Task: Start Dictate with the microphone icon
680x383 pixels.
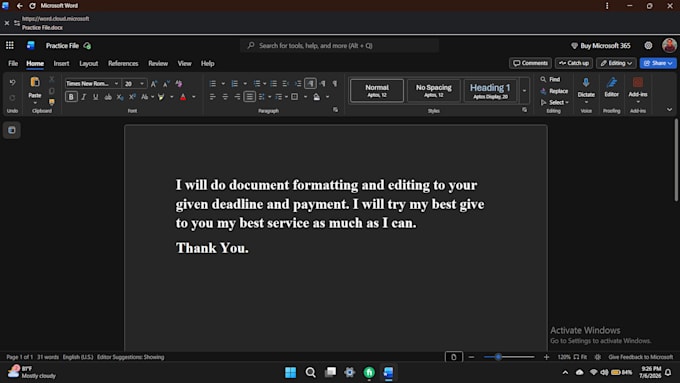Action: click(586, 83)
